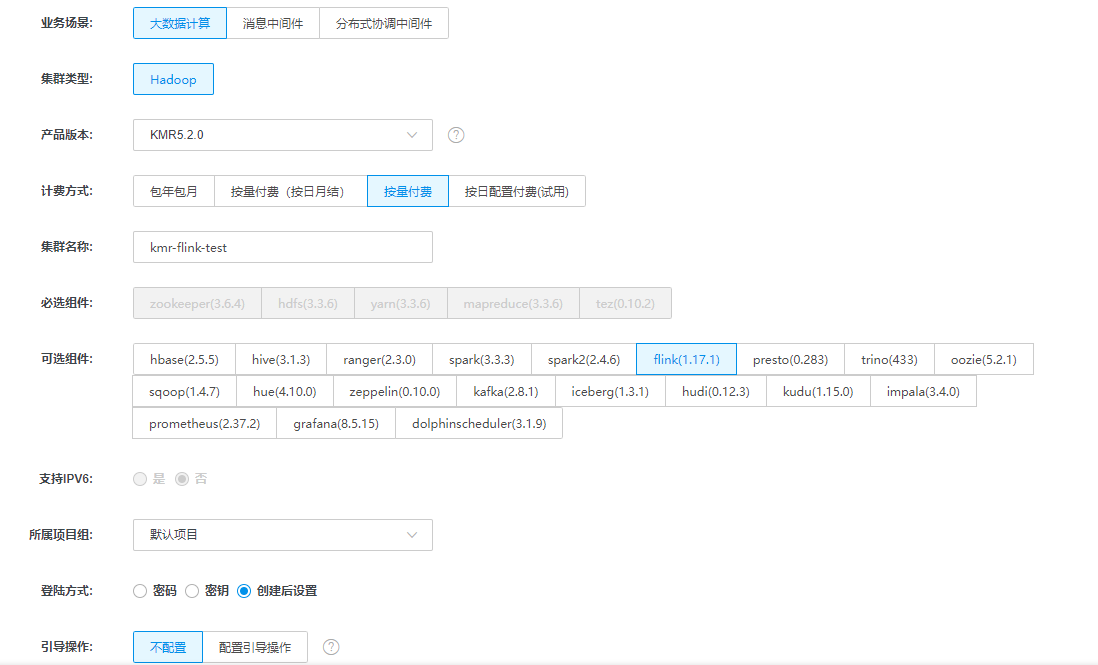Switch to 消息中间件 business scenario
1098x665 pixels.
coord(273,23)
